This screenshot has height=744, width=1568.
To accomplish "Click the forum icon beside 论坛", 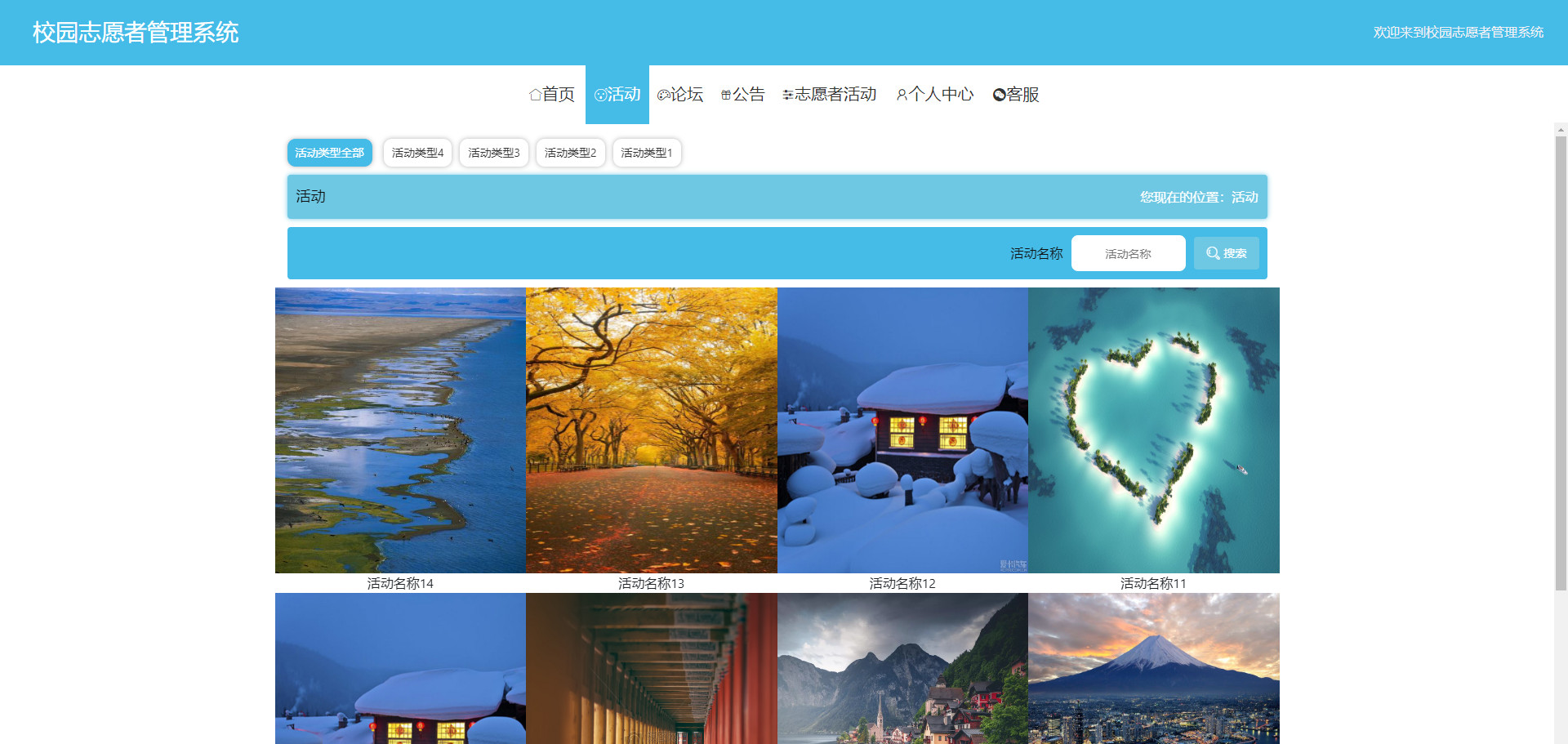I will [x=663, y=95].
